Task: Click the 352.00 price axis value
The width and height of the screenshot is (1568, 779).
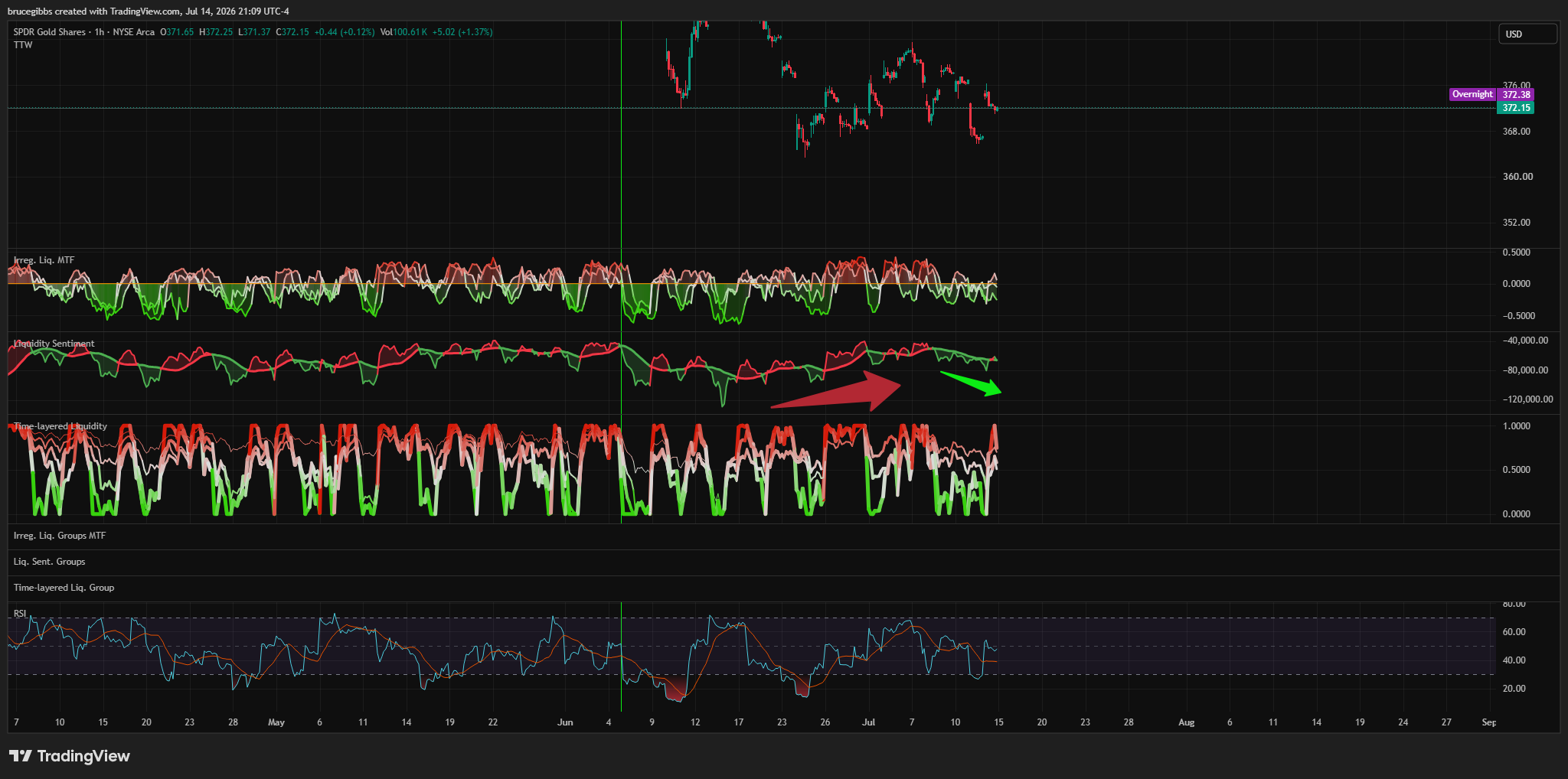Action: (1517, 223)
